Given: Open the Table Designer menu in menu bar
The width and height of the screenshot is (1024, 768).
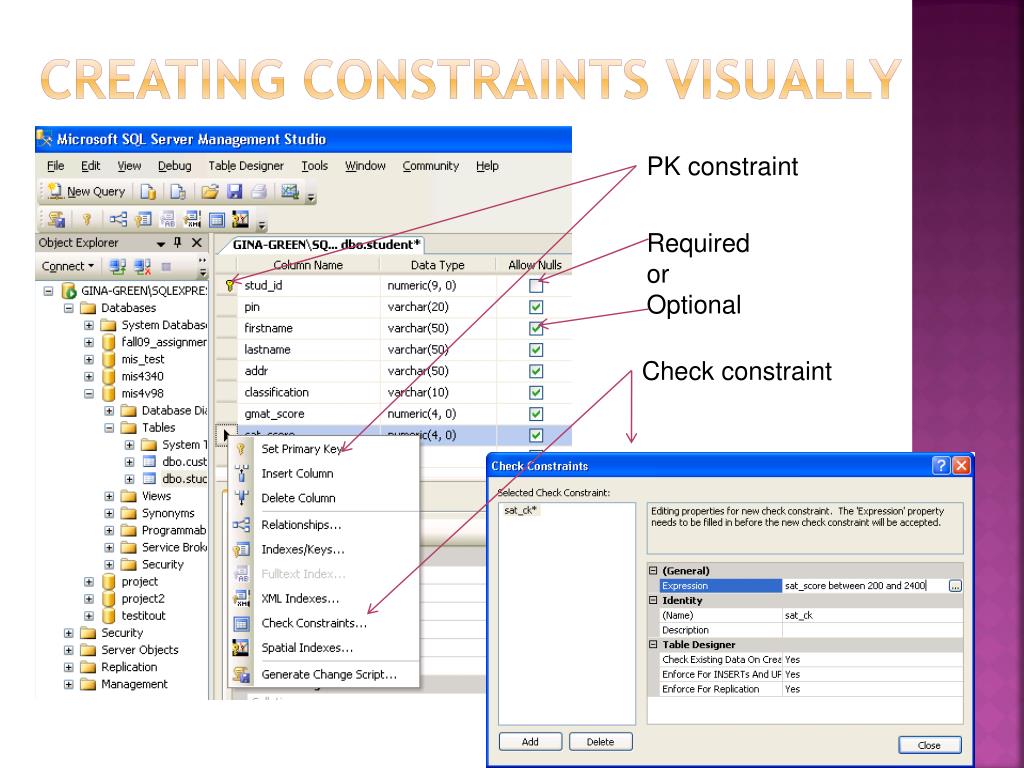Looking at the screenshot, I should [x=246, y=166].
